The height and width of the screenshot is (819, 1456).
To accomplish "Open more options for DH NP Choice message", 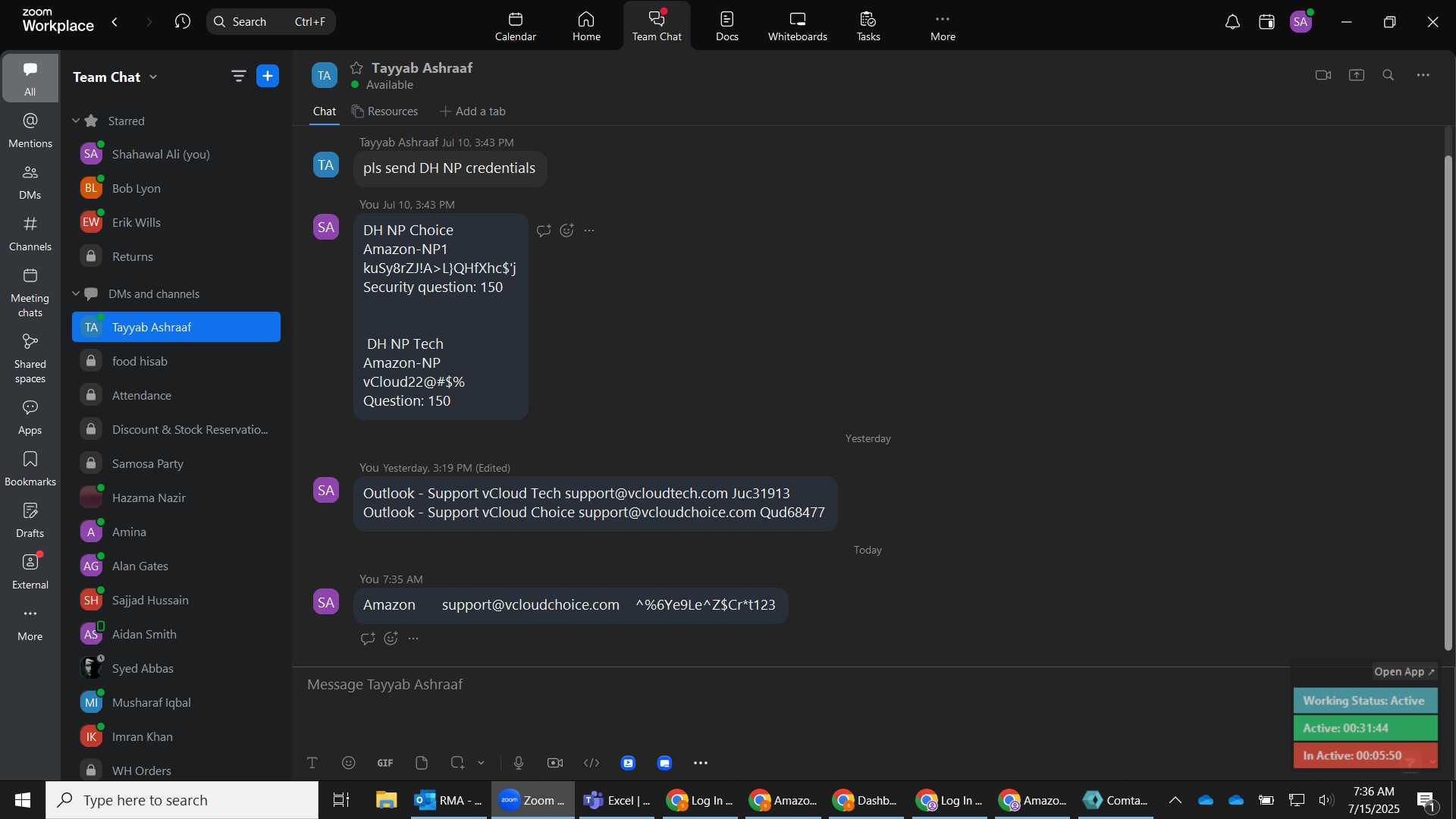I will [x=589, y=231].
